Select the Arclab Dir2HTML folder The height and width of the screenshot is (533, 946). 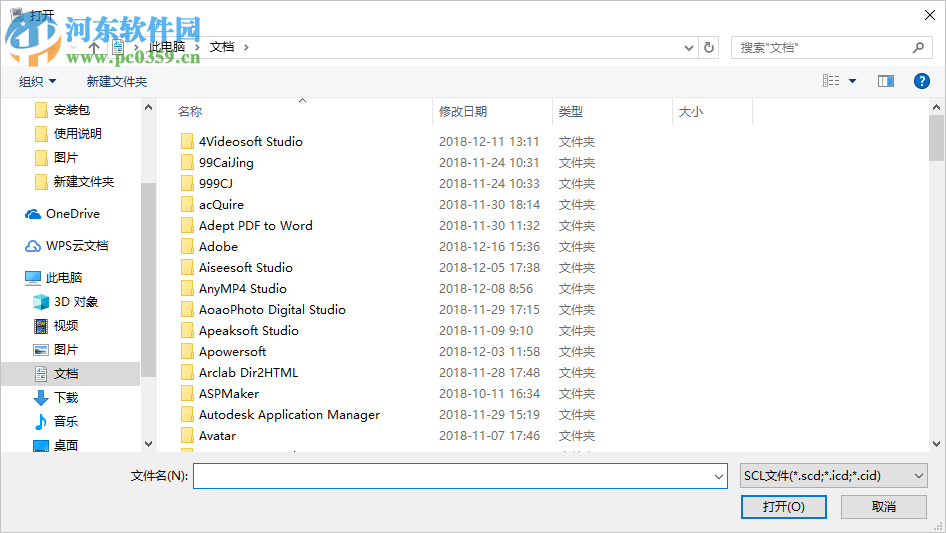click(x=248, y=372)
